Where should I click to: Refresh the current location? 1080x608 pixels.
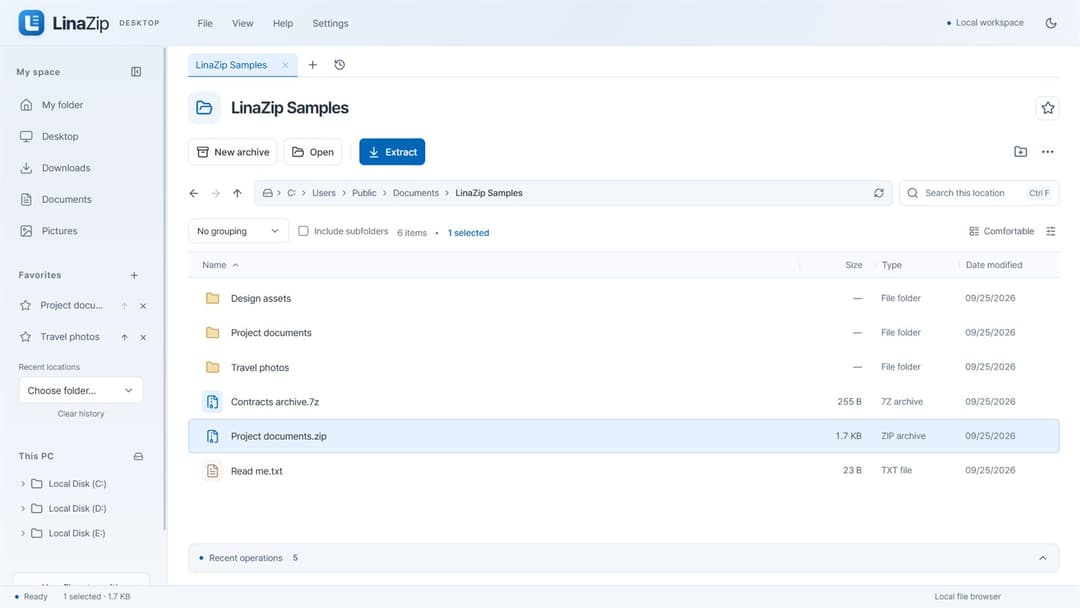tap(879, 193)
